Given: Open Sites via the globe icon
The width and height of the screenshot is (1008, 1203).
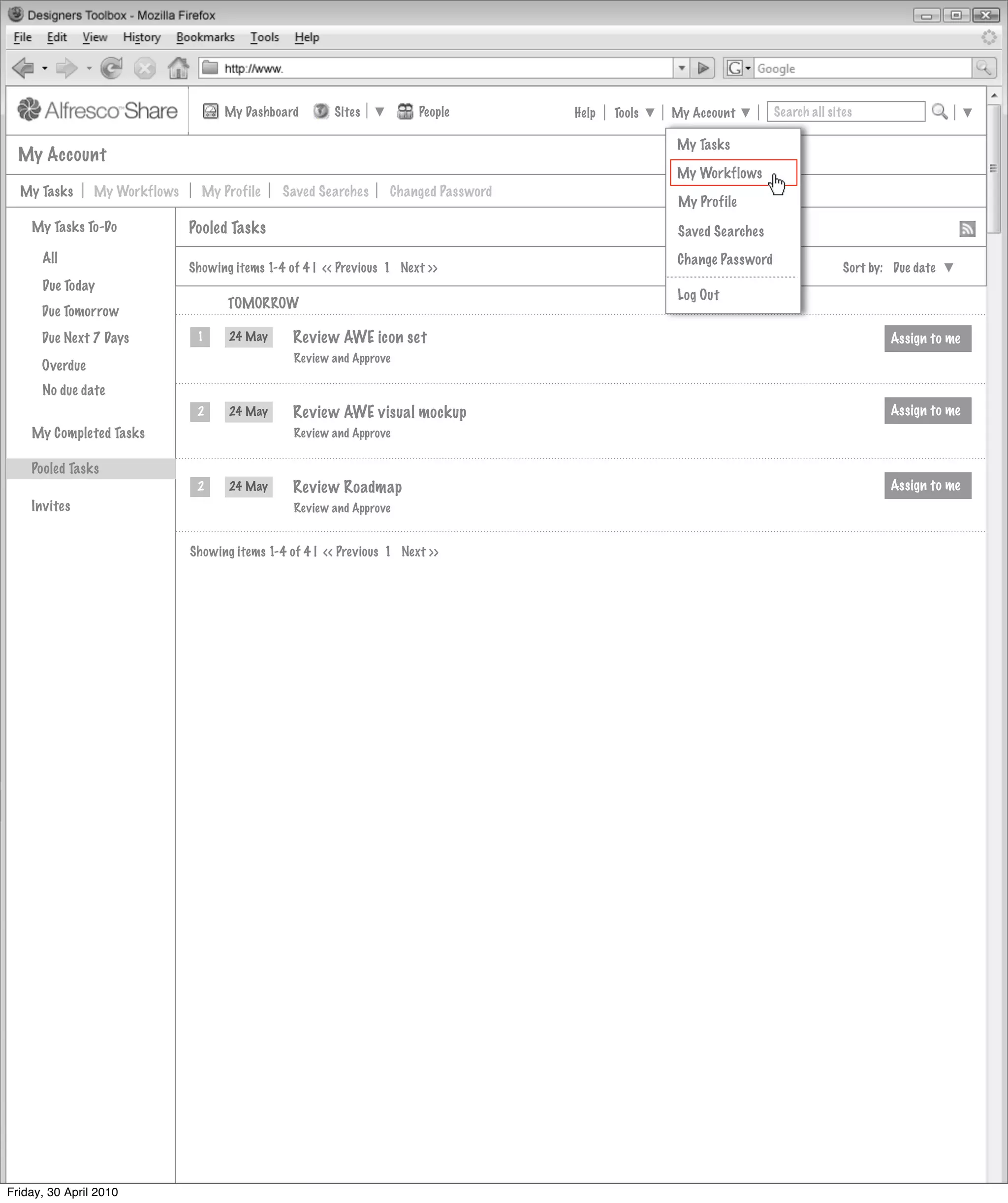Looking at the screenshot, I should tap(321, 111).
